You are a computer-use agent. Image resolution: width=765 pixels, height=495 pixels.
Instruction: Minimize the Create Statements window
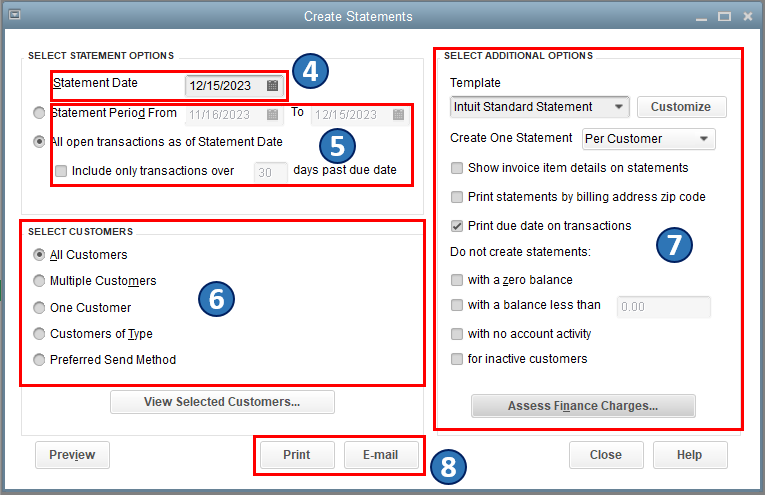coord(701,18)
